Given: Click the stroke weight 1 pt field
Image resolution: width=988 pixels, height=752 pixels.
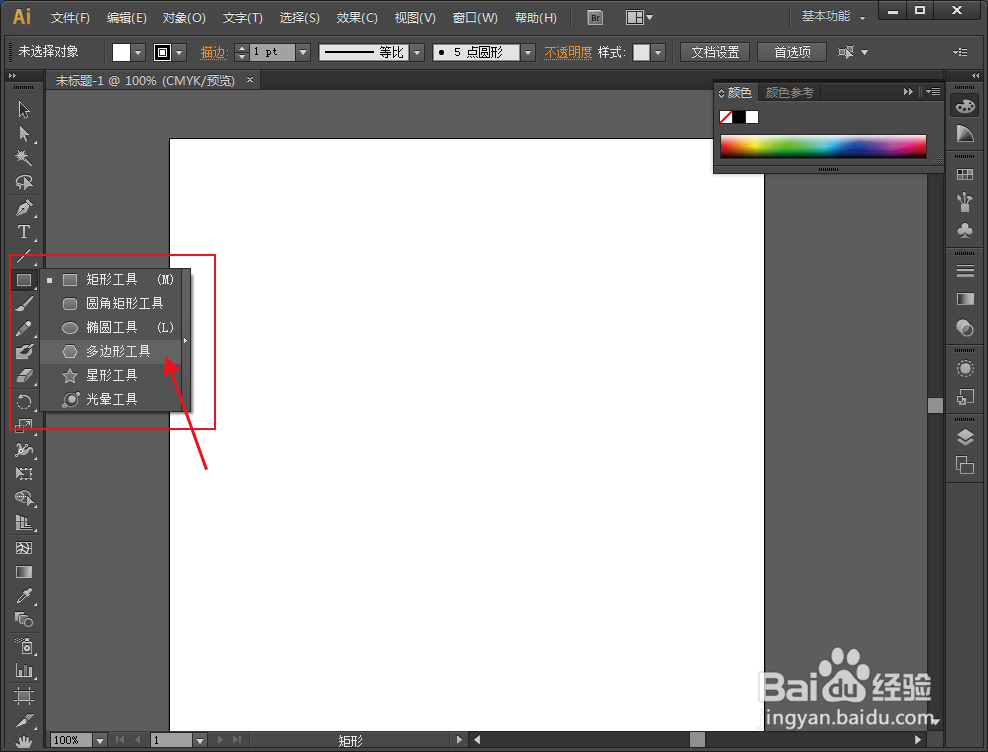Looking at the screenshot, I should (x=273, y=52).
